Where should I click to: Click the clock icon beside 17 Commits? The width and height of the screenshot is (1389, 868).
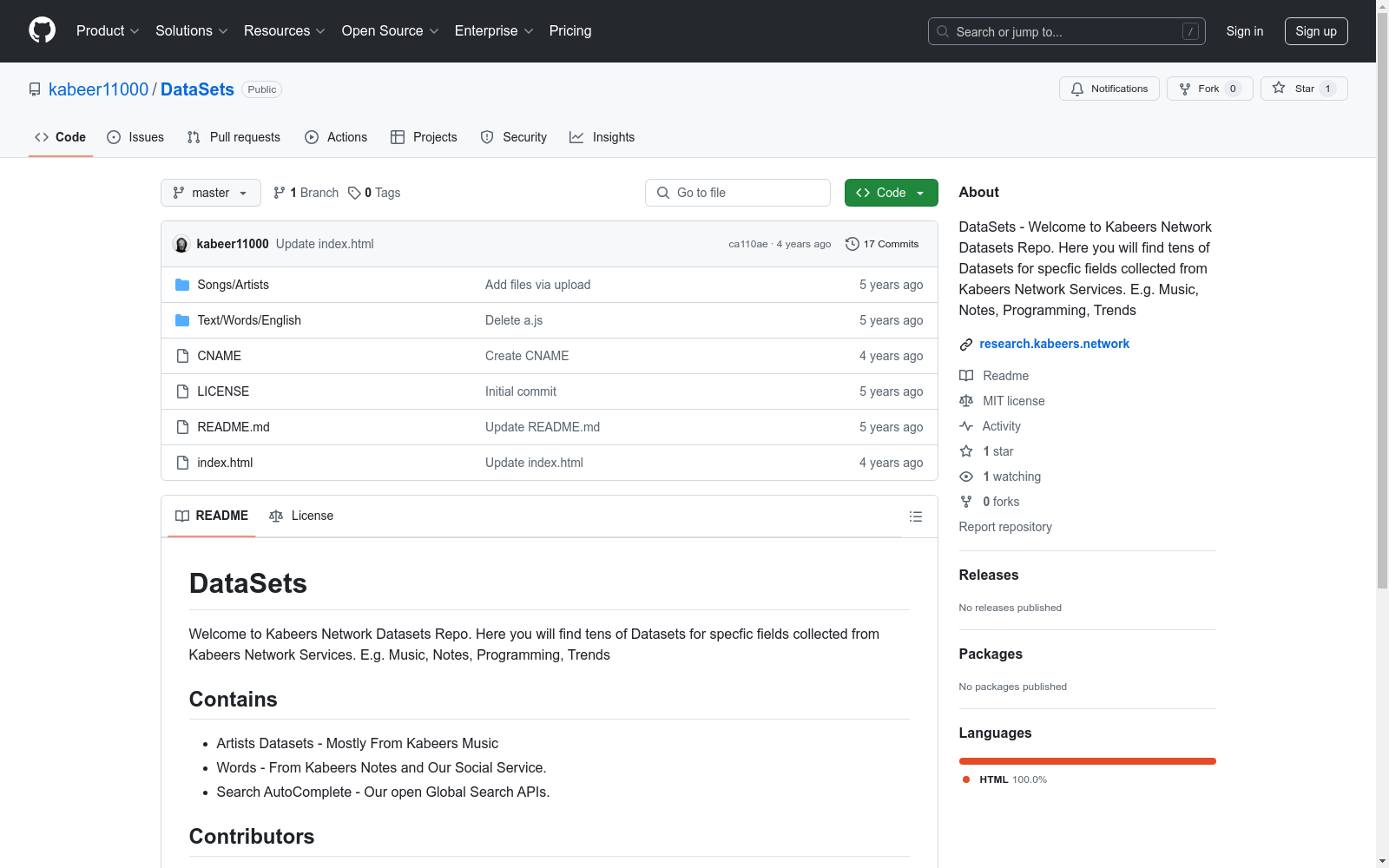coord(852,244)
